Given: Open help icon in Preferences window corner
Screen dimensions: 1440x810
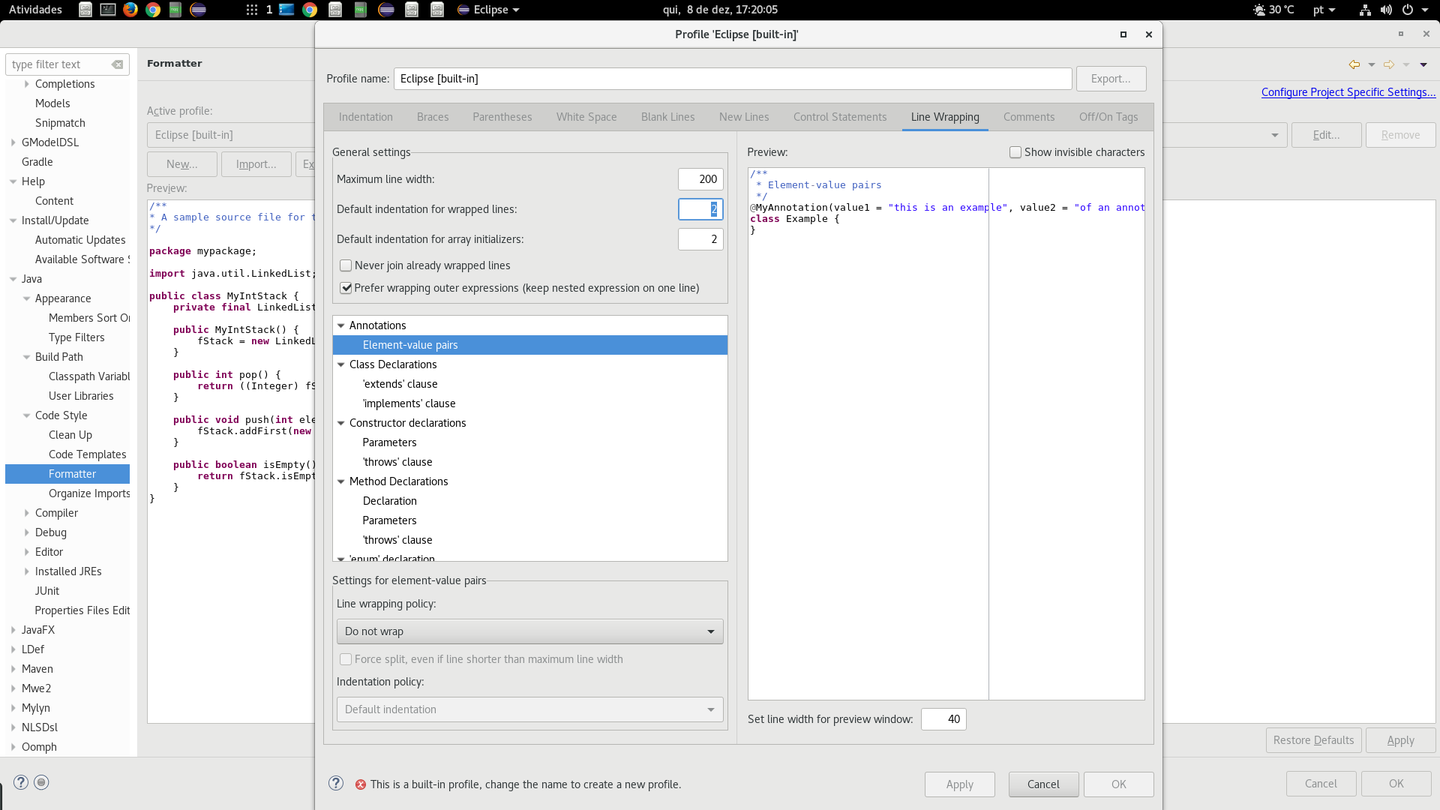Looking at the screenshot, I should coord(20,782).
